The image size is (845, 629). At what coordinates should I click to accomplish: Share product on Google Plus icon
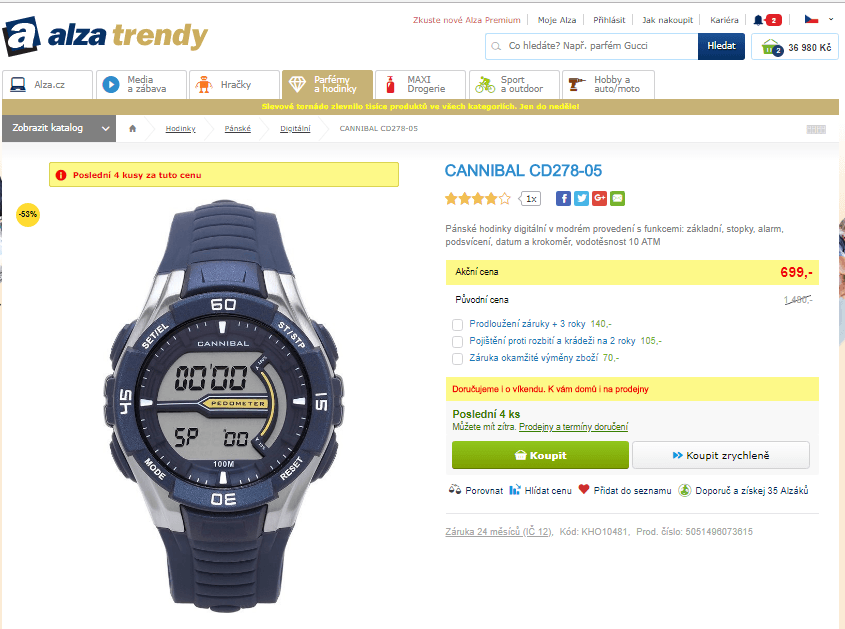click(x=599, y=198)
